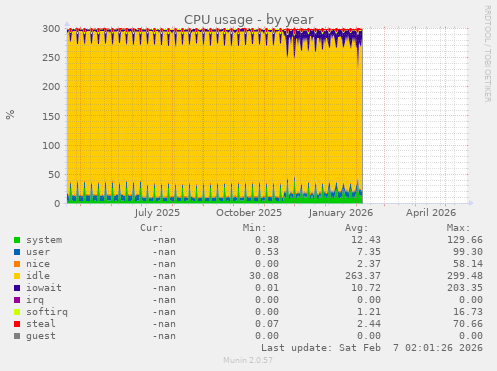The height and width of the screenshot is (371, 497).
Task: Click system min value 0.38
Action: 267,240
